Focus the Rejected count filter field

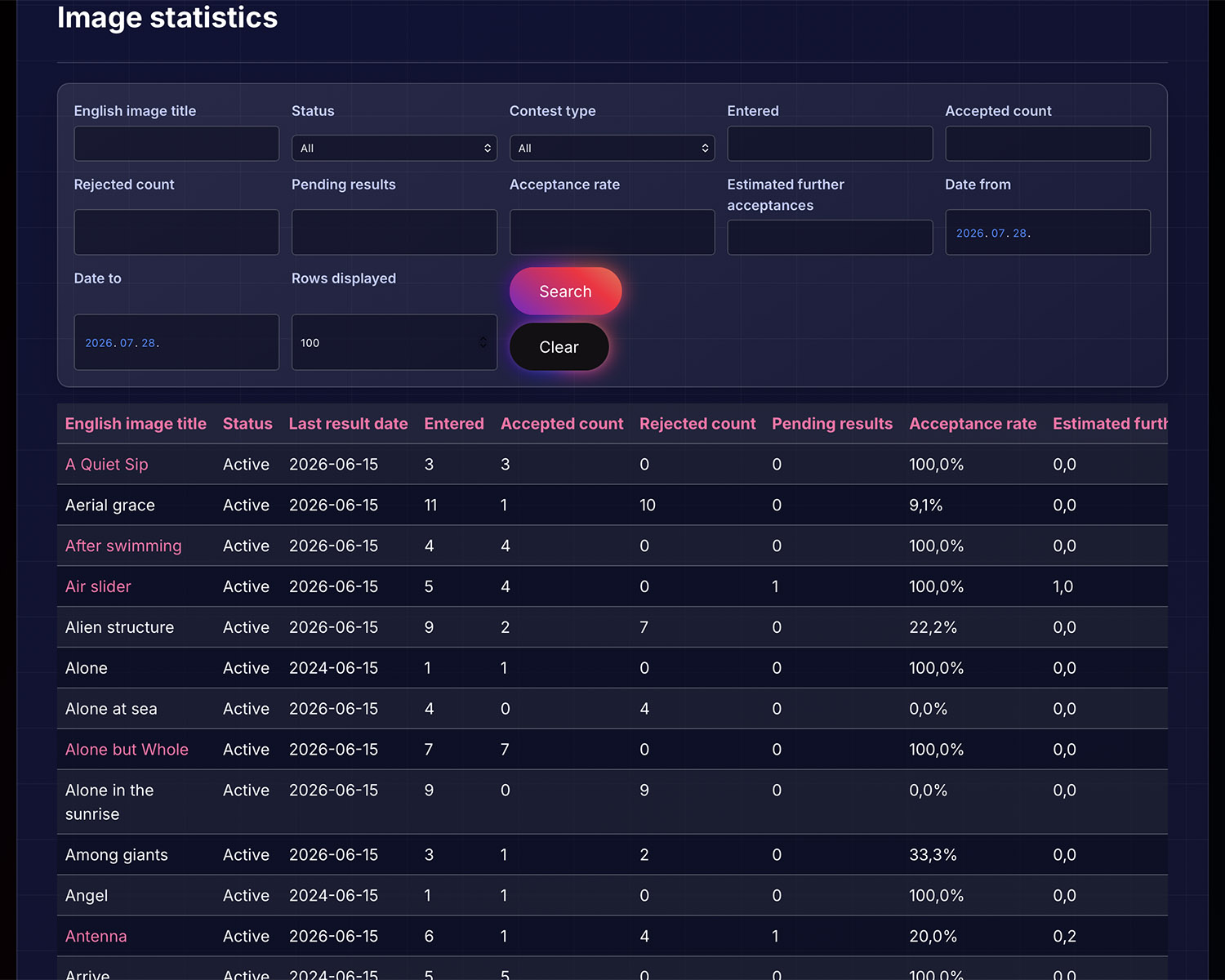[176, 232]
